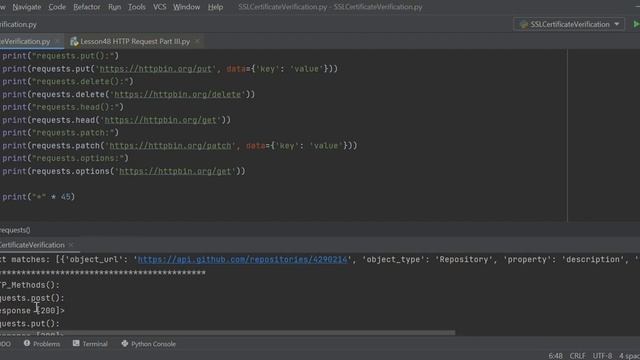Click the esponse [200]> console output line
This screenshot has height=360, width=640.
[x=32, y=311]
